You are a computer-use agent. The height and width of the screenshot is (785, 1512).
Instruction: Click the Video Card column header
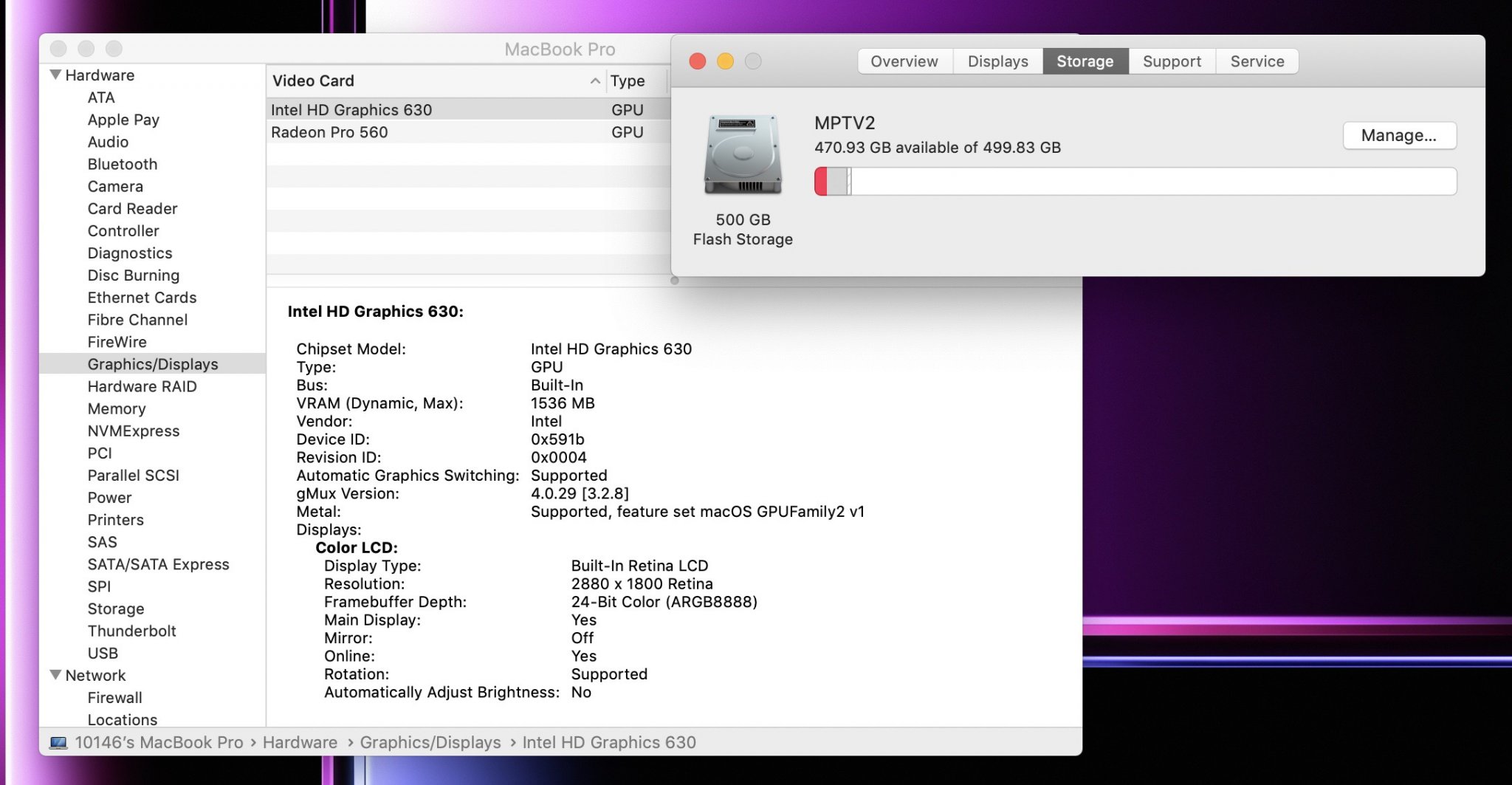(436, 80)
